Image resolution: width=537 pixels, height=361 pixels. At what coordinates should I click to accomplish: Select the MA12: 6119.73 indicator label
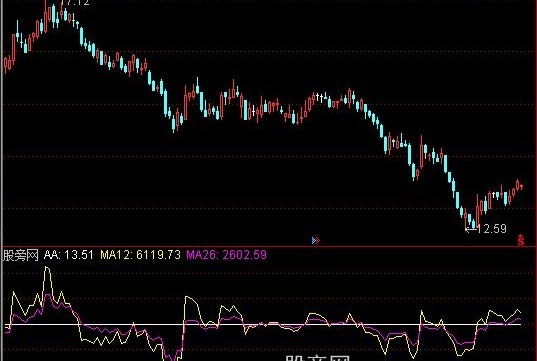point(140,255)
